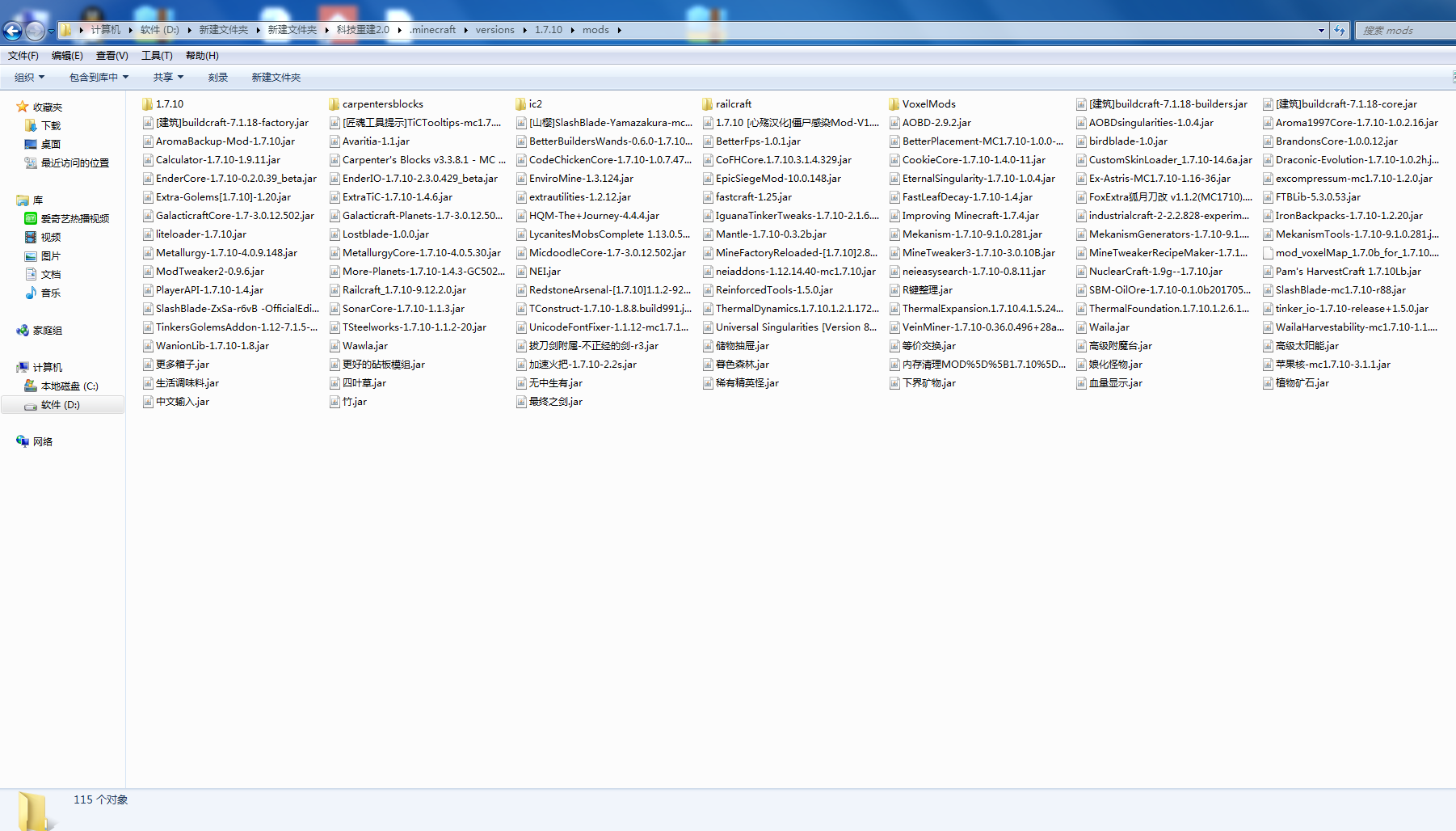Open the 收藏夹 favorites star icon
This screenshot has height=831, width=1456.
23,107
